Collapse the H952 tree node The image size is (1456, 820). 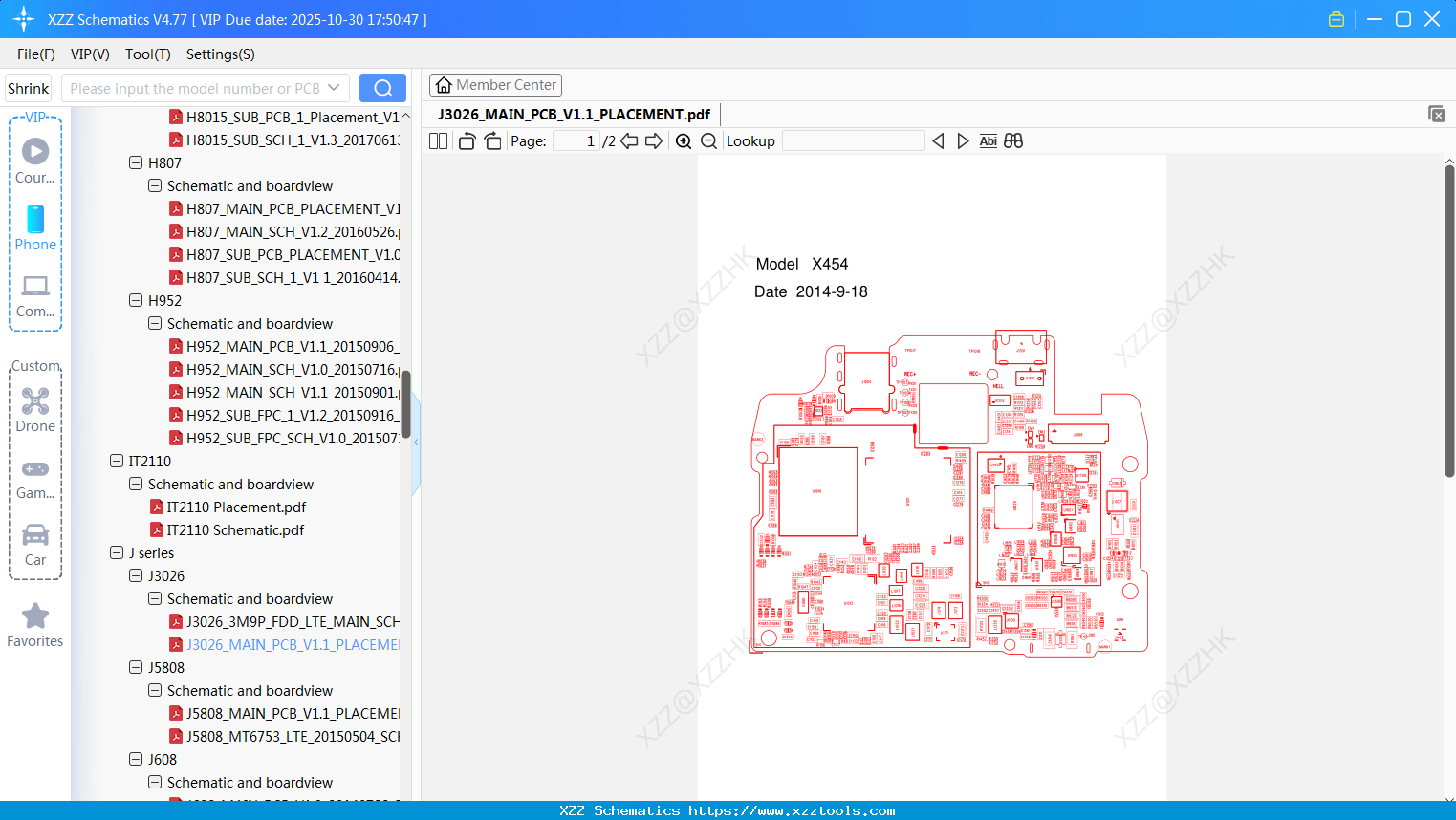tap(135, 300)
